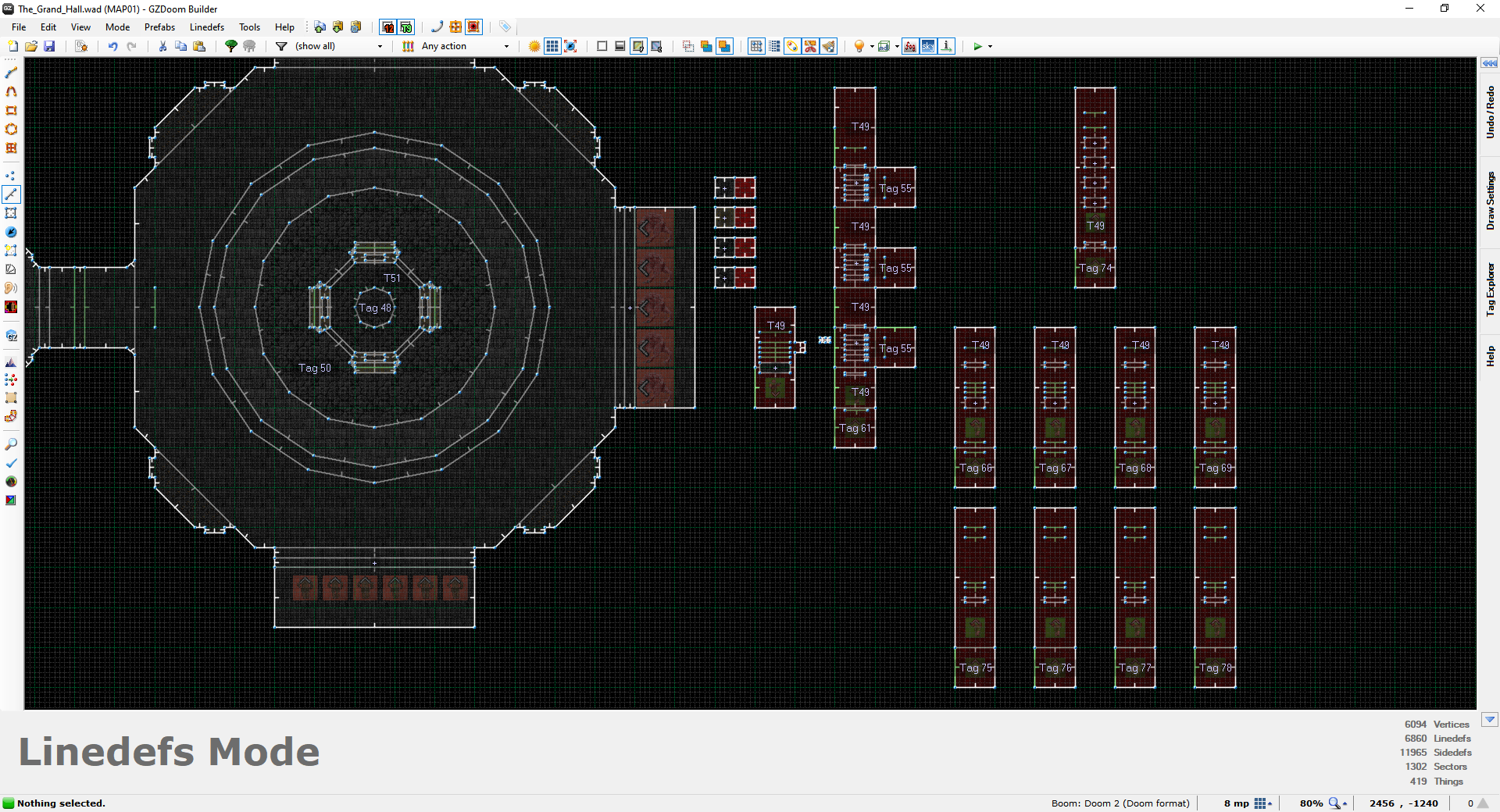Click the map configuration text 'Boom: Doom 2 (Doom format)'
This screenshot has height=812, width=1500.
click(1120, 803)
